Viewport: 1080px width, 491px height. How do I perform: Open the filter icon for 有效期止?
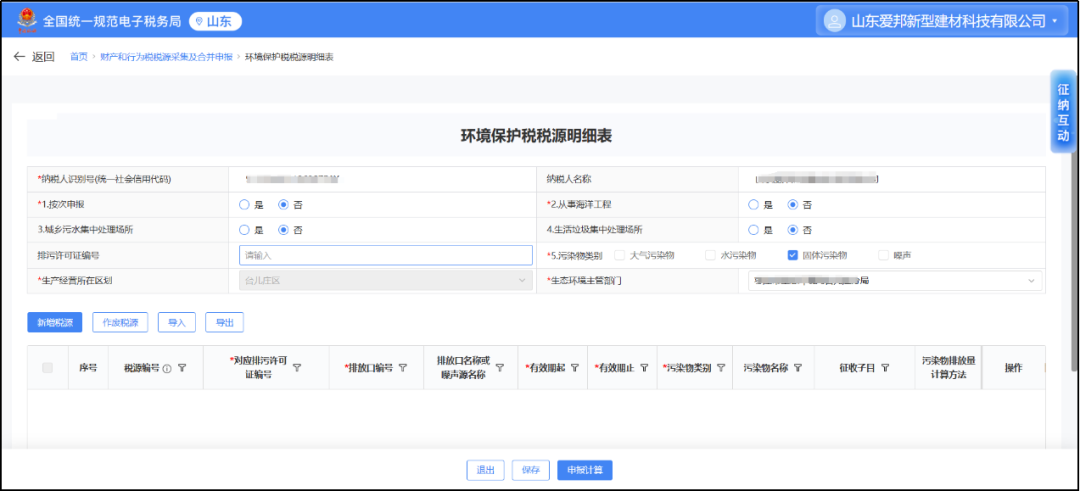point(644,368)
